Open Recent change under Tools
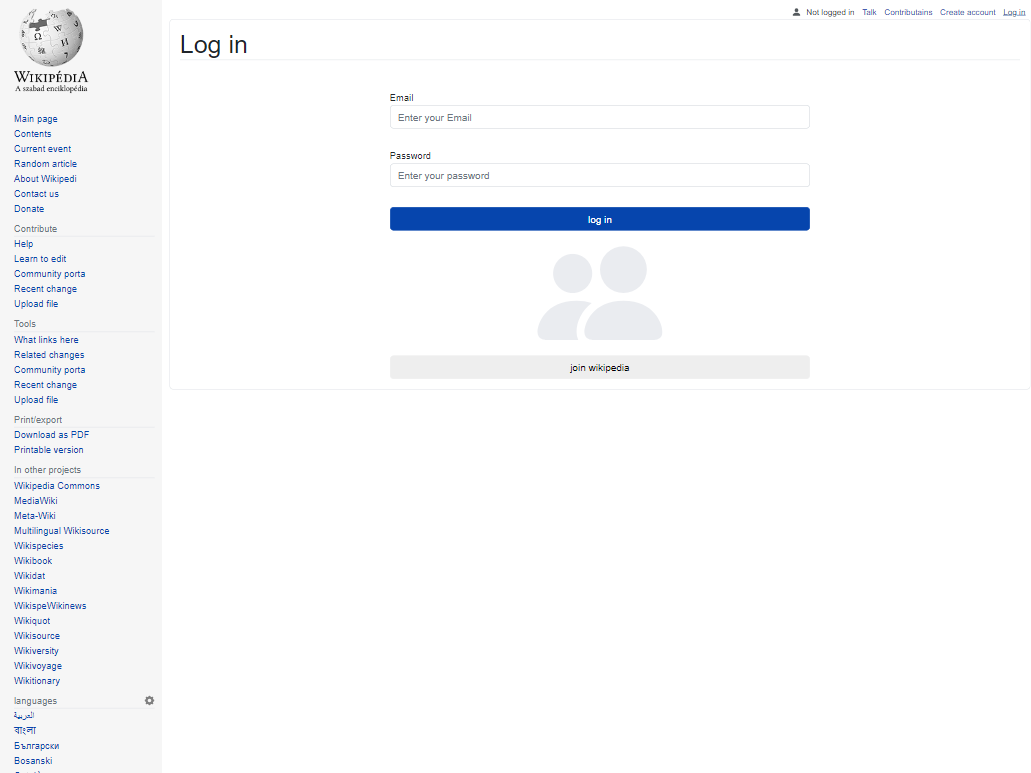1031x773 pixels. (45, 385)
